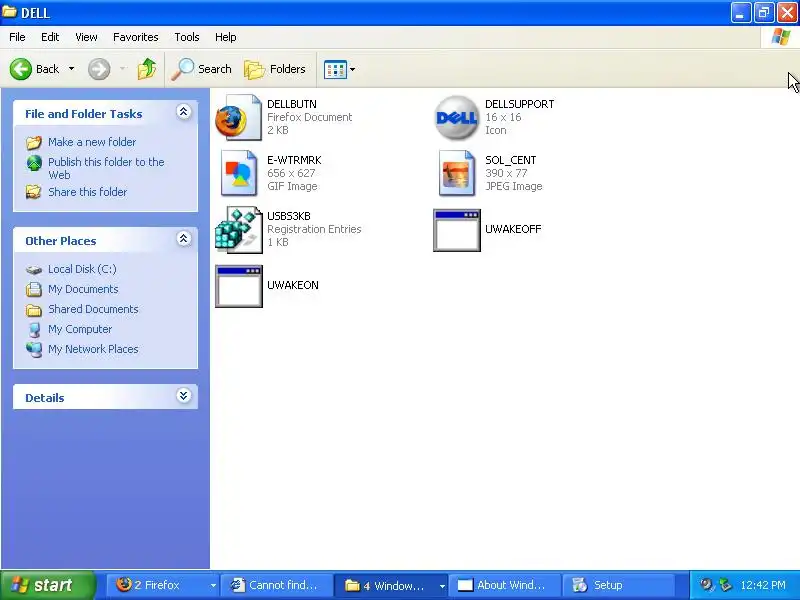Click the Local Disk drive icon
800x600 pixels.
(x=34, y=269)
